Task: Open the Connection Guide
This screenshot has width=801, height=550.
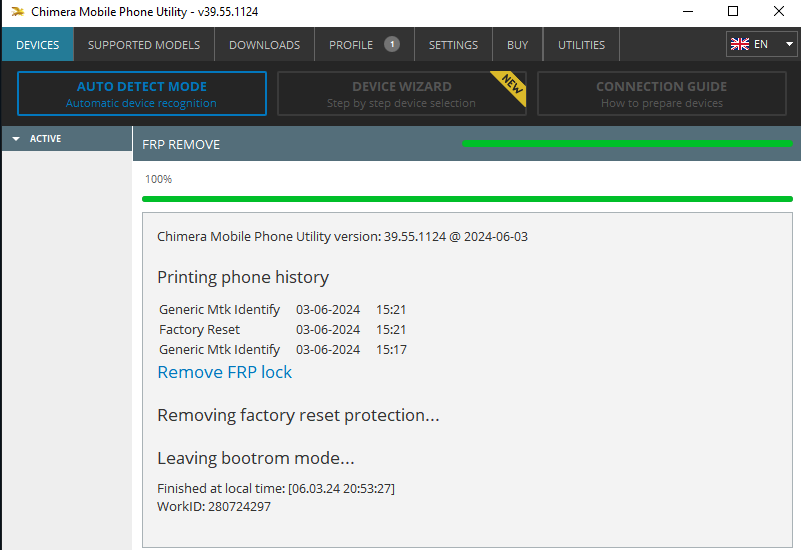Action: pos(661,94)
